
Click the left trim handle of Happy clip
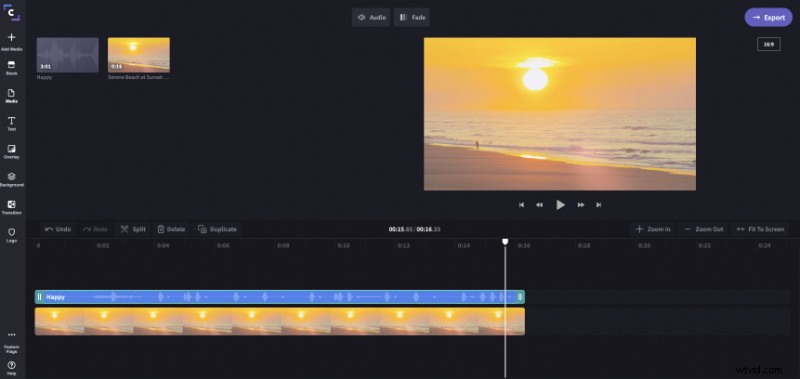39,297
